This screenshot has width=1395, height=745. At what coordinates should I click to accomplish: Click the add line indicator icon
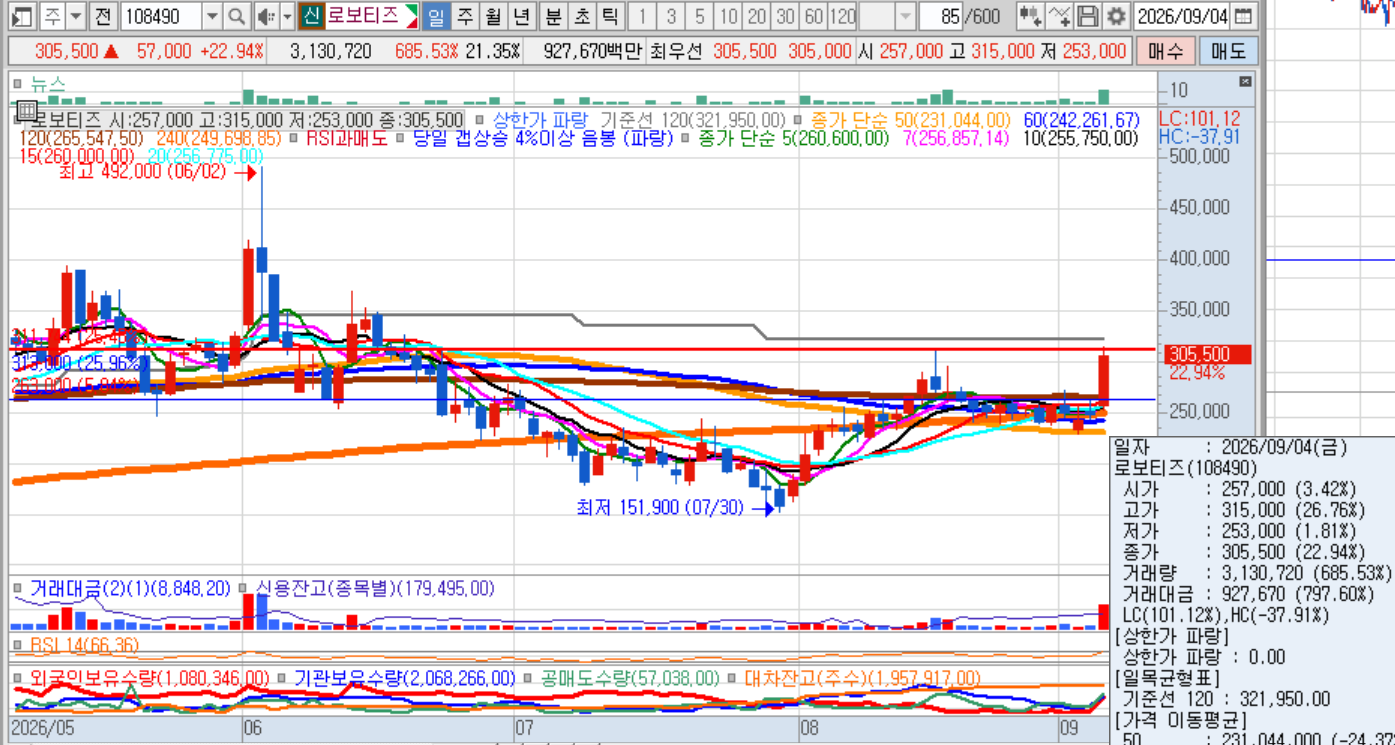1060,16
